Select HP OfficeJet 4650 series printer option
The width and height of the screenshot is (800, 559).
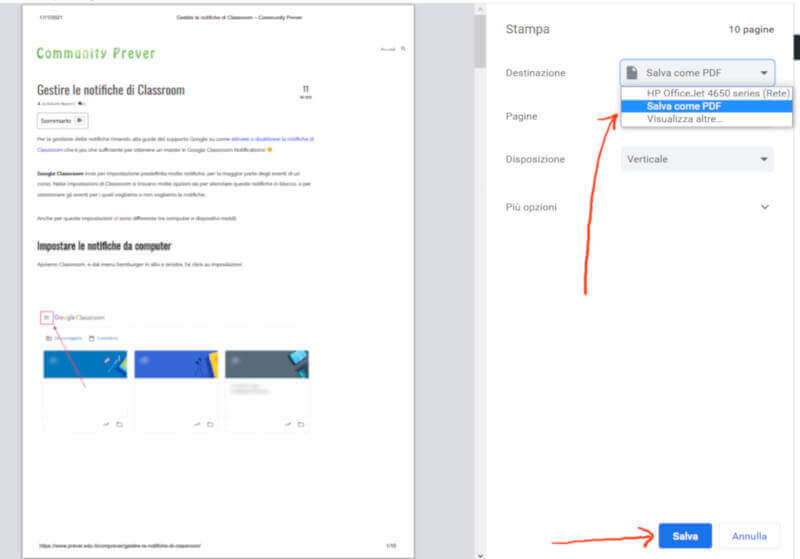point(718,93)
